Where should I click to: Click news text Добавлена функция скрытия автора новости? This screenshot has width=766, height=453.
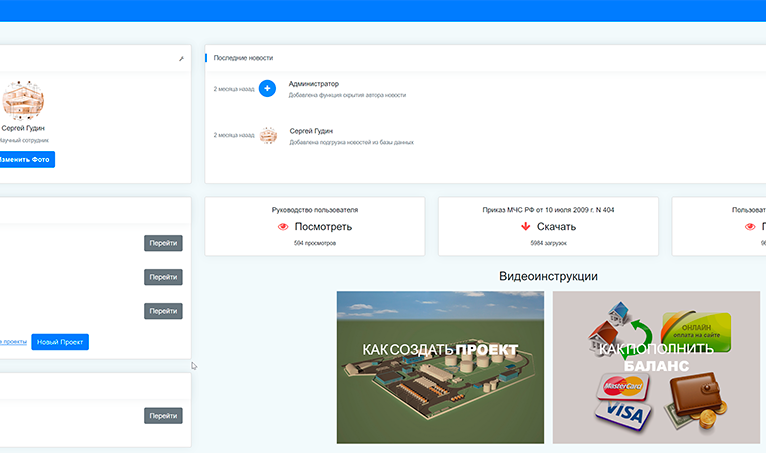click(x=347, y=95)
